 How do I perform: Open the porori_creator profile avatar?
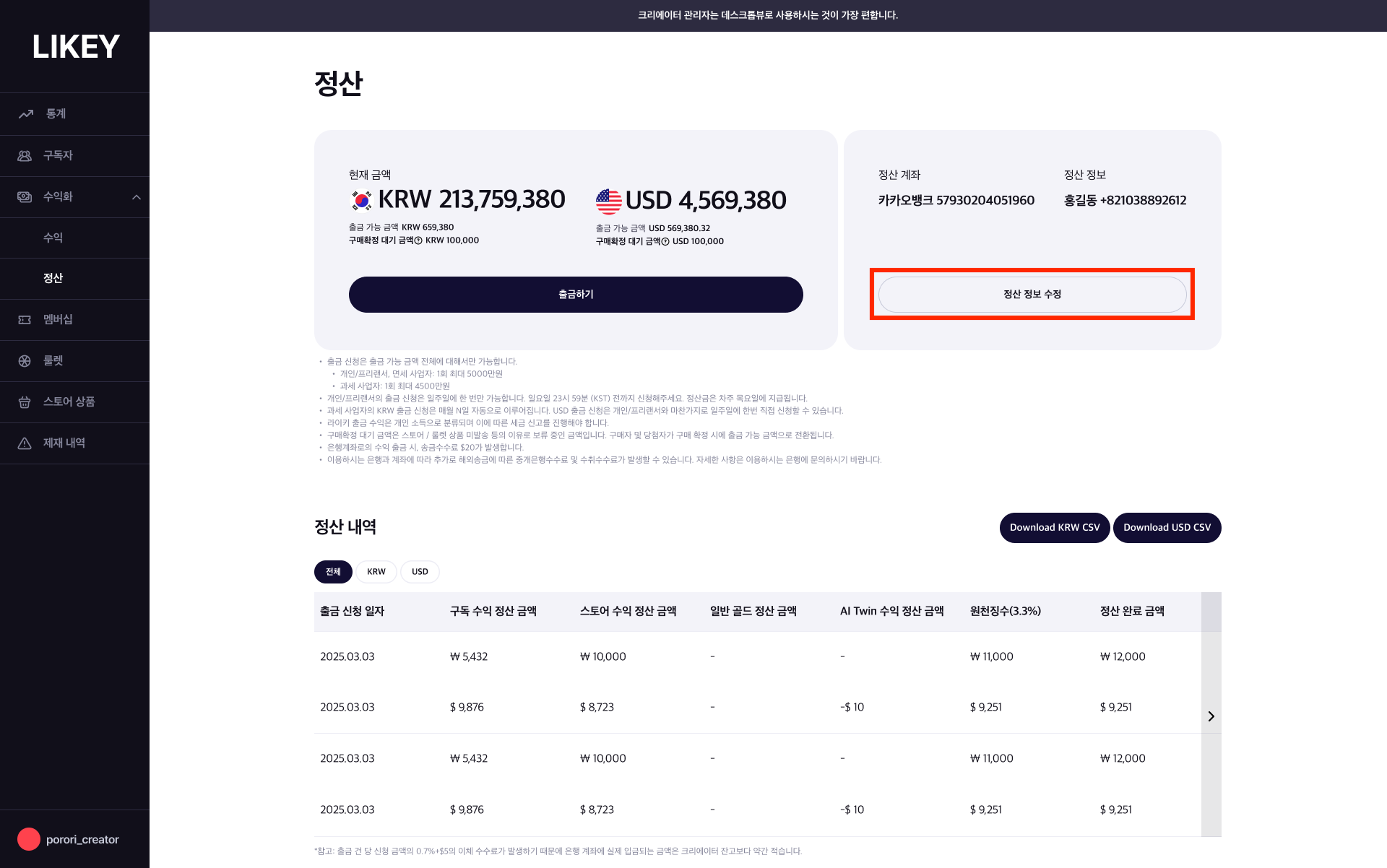(29, 839)
